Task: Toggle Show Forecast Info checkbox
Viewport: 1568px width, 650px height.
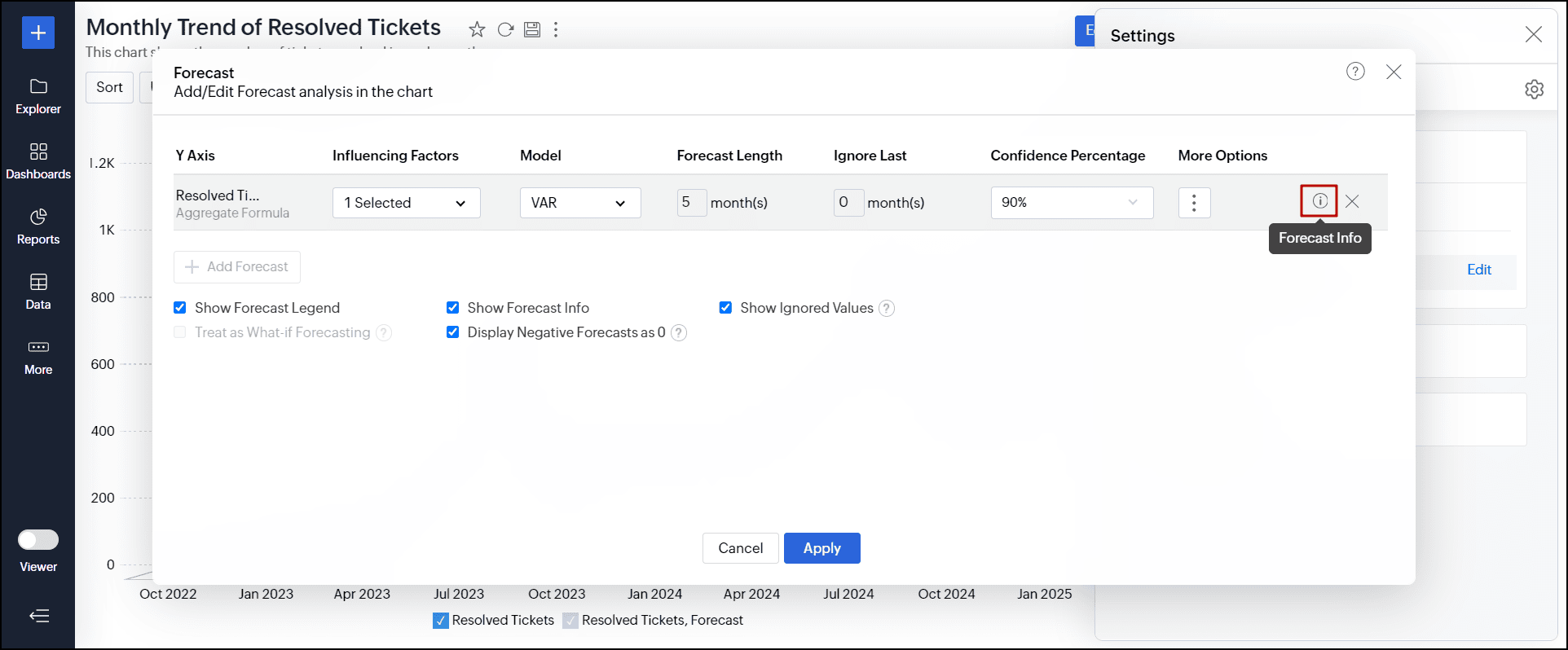Action: (x=453, y=308)
